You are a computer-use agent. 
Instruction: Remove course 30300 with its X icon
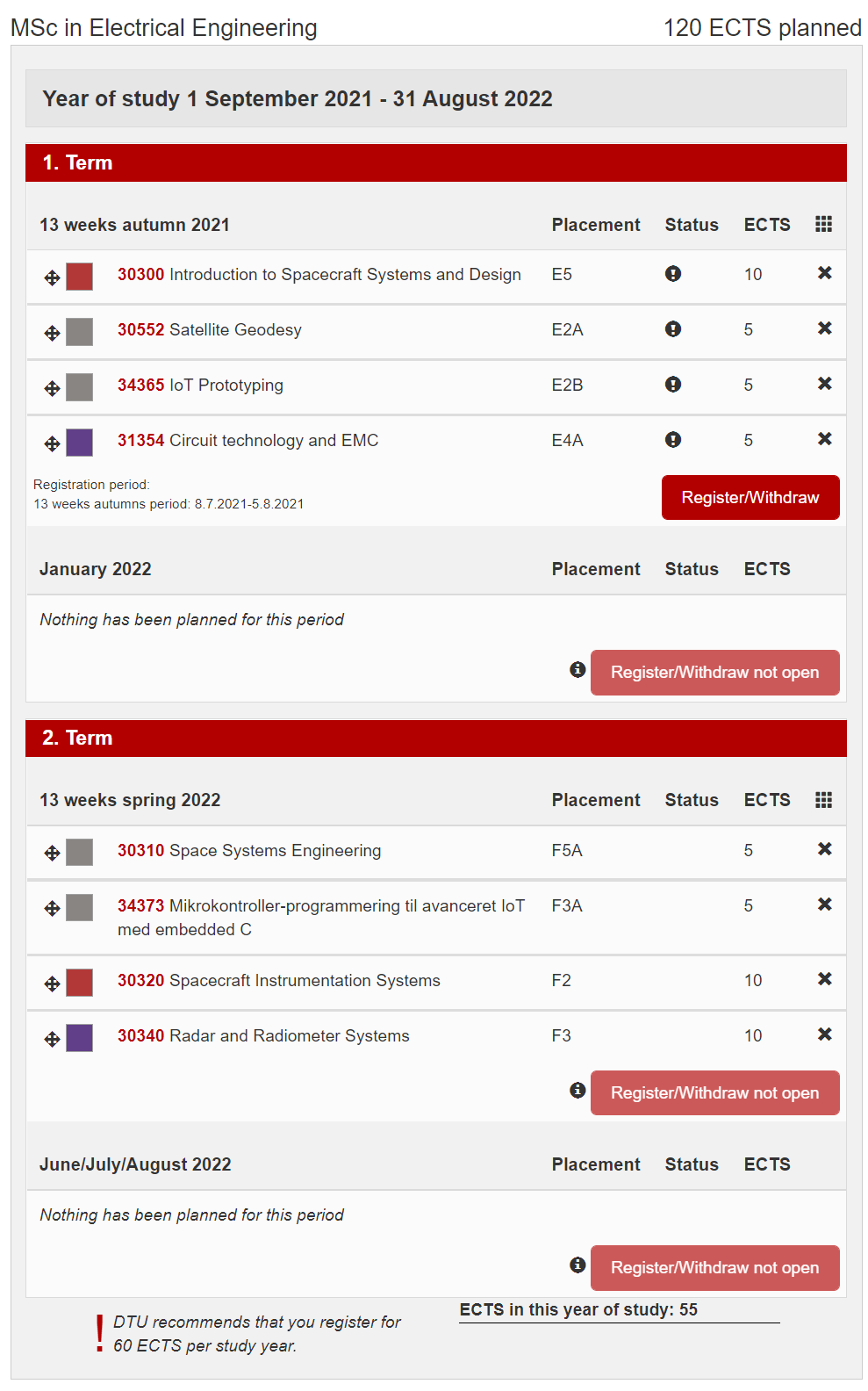pos(824,273)
